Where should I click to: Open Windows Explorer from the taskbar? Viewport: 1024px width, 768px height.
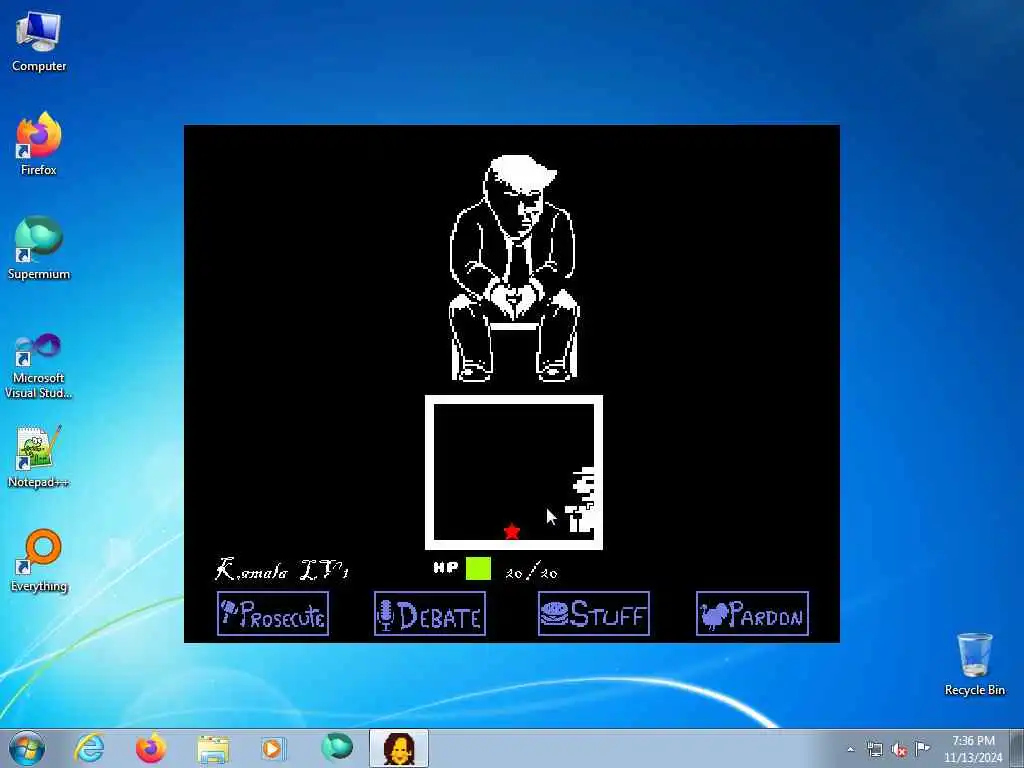213,748
